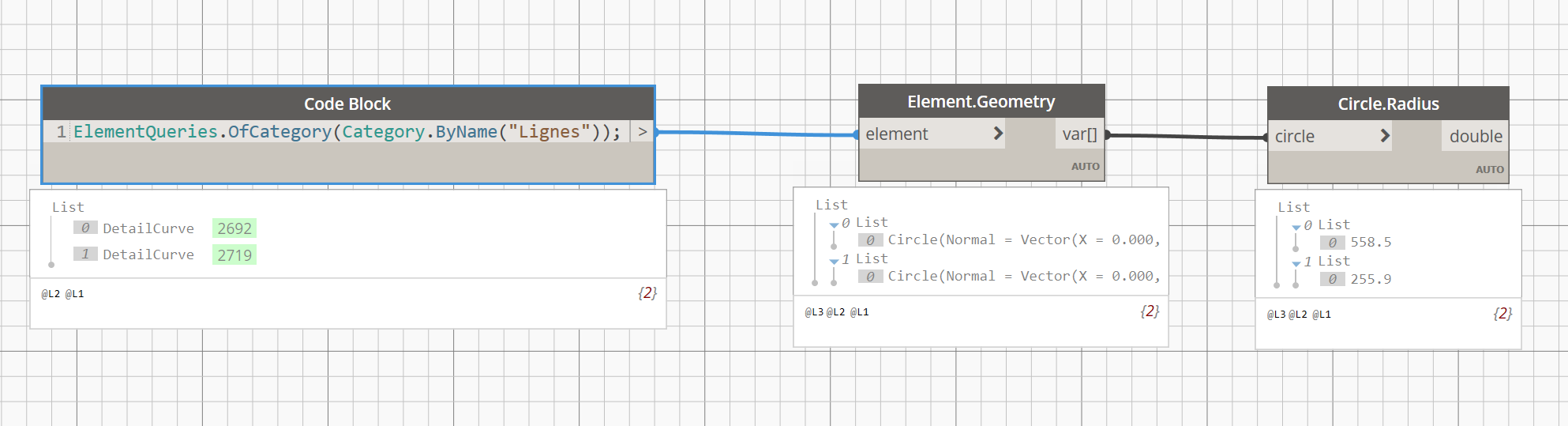The height and width of the screenshot is (426, 1568).
Task: Collapse the 1 List in Element.Geometry preview
Action: pos(834,261)
